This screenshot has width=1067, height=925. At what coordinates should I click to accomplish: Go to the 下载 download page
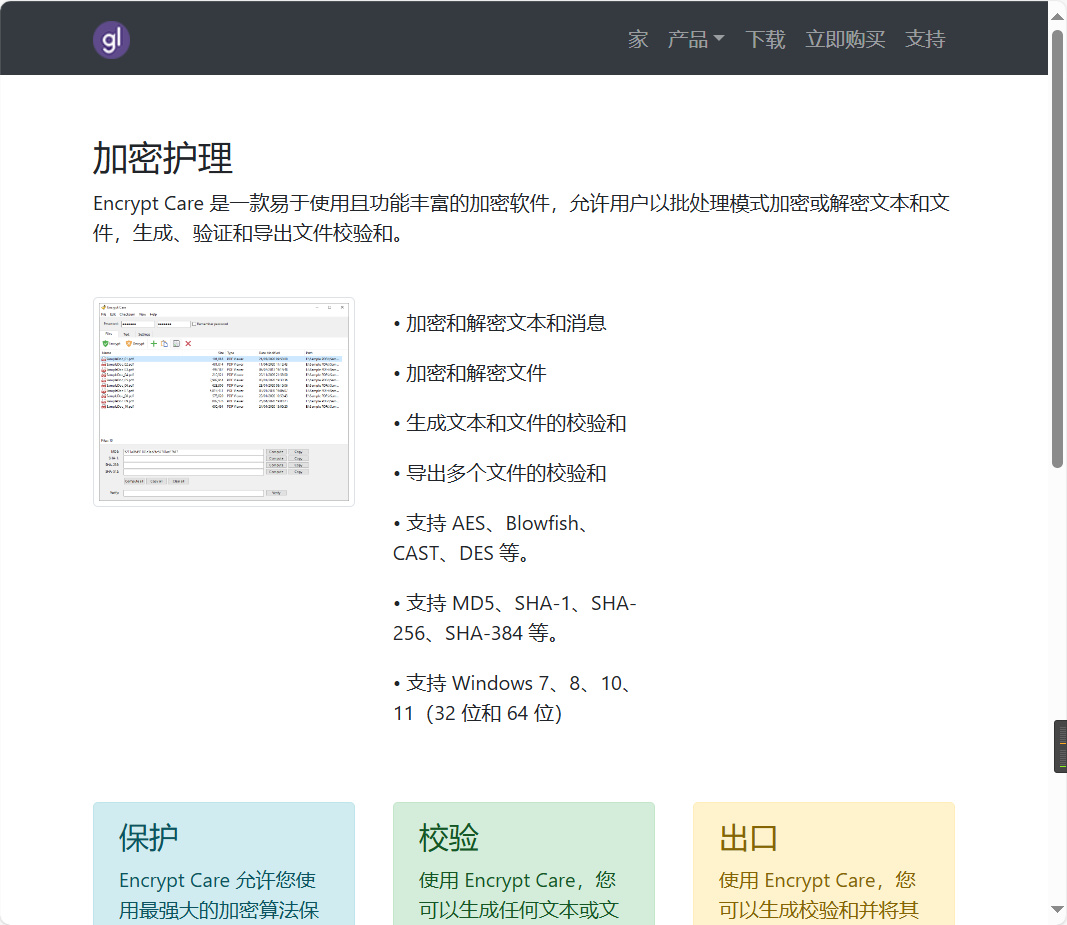click(x=765, y=39)
